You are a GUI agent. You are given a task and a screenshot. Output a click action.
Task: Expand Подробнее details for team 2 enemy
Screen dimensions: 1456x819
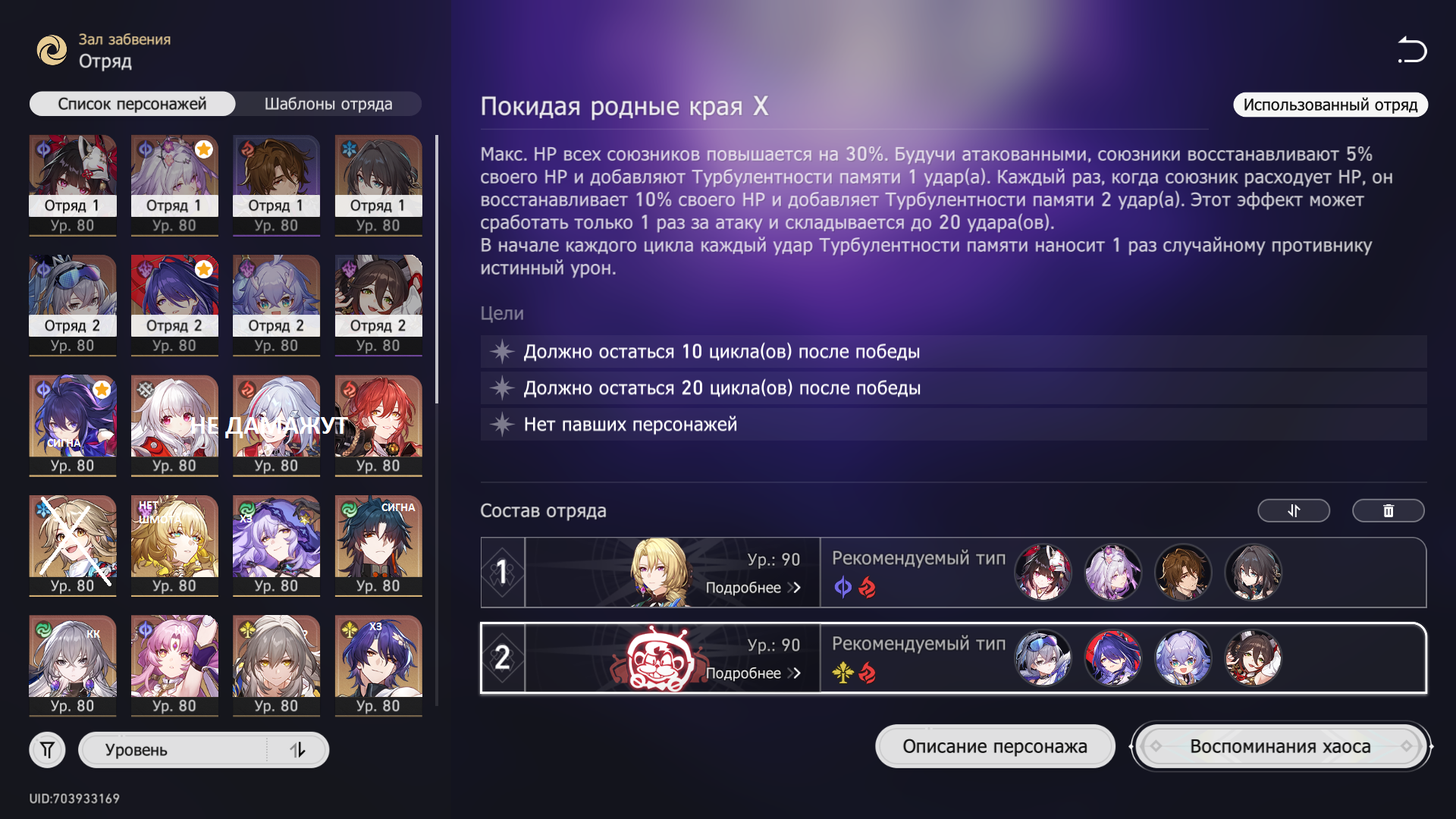753,673
